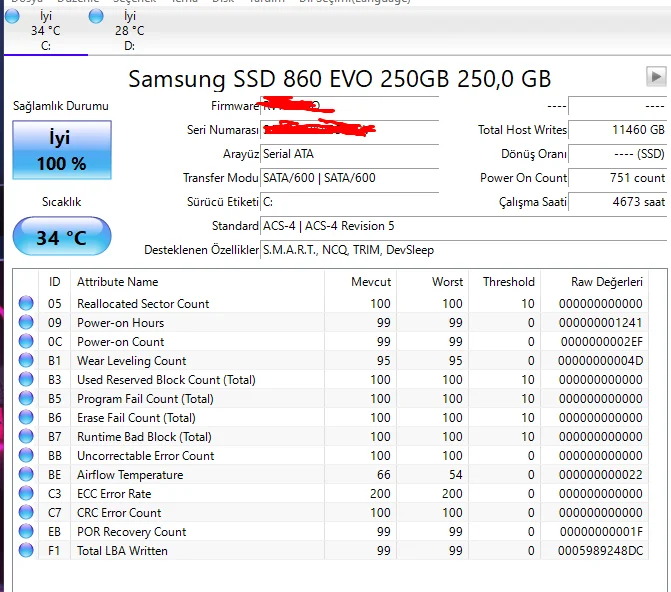Click the status orb for Power-on Hours

tap(26, 322)
